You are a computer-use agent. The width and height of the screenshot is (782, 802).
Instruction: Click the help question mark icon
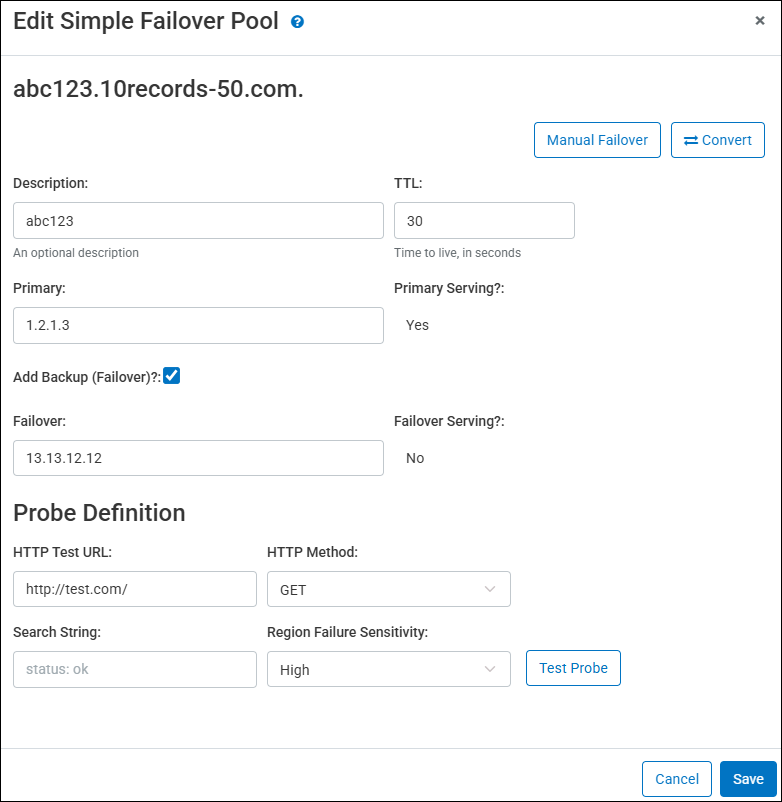coord(297,22)
